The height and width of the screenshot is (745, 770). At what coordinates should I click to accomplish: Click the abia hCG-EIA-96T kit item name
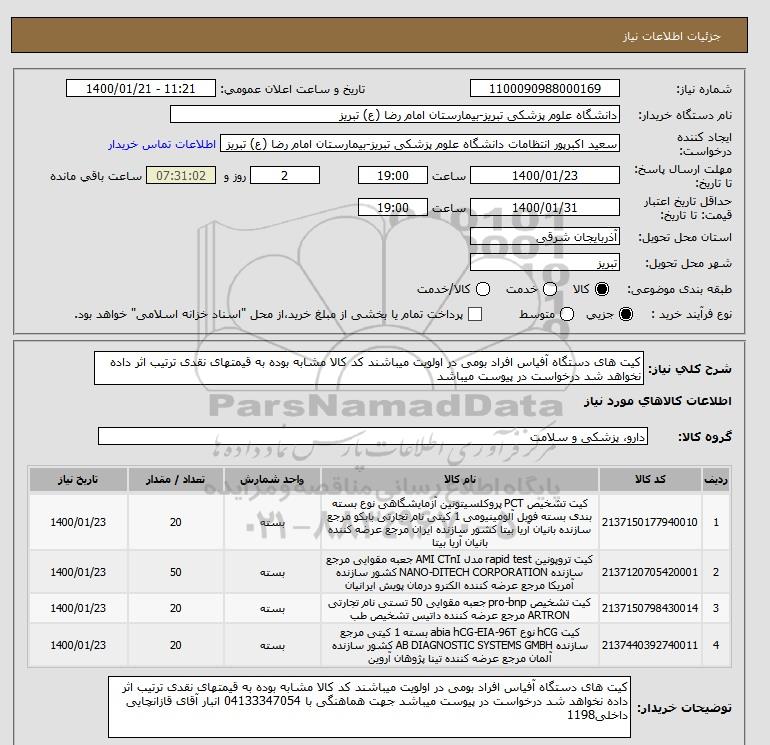(x=460, y=645)
